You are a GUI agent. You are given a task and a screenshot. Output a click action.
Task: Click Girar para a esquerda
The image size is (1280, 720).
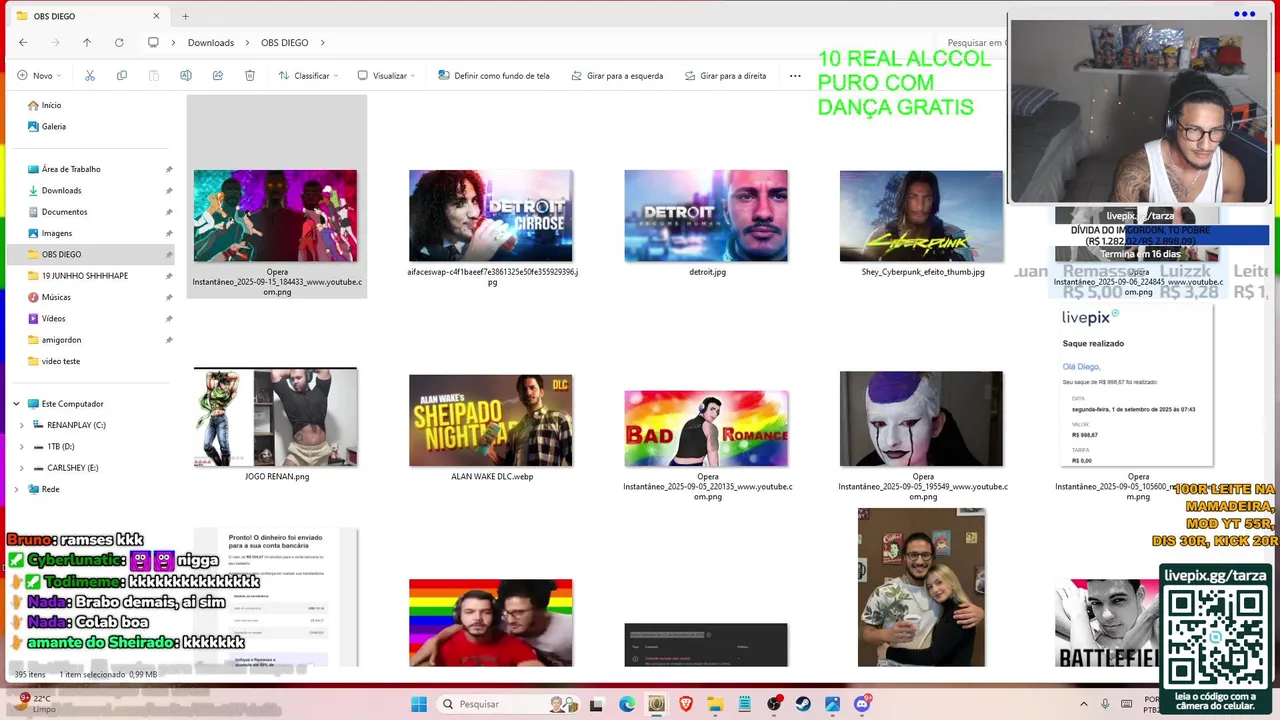coord(616,75)
